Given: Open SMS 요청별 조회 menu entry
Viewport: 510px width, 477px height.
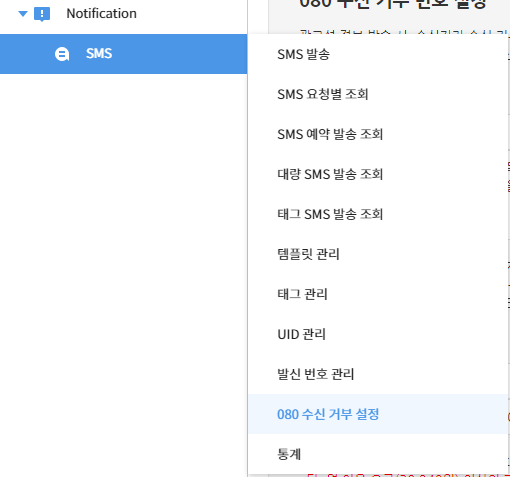Looking at the screenshot, I should click(x=378, y=94).
